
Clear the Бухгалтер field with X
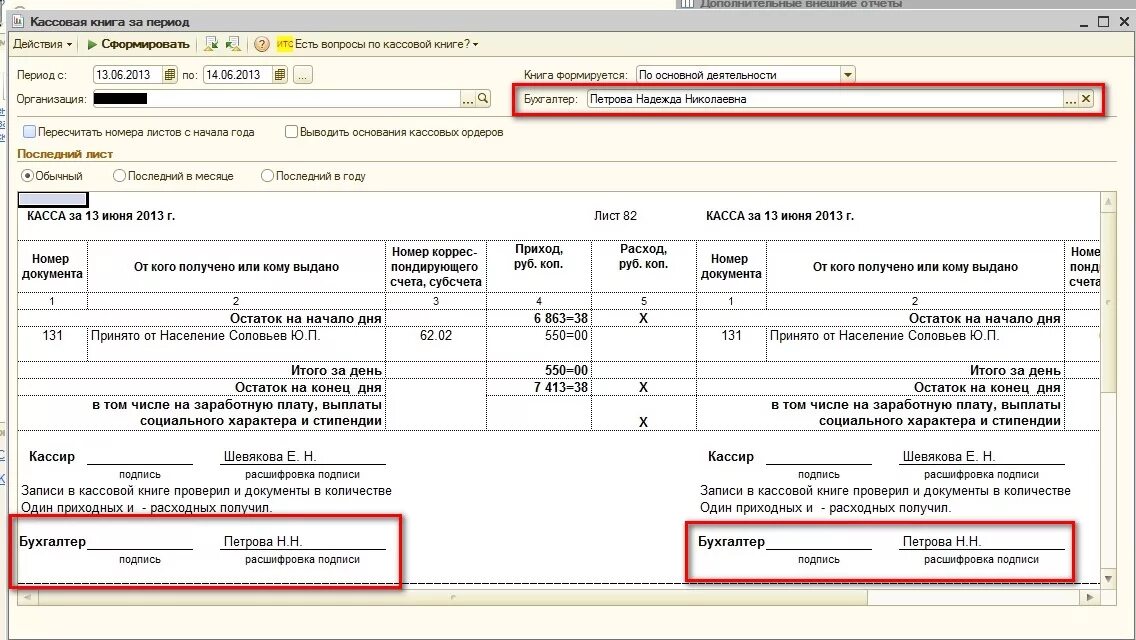click(x=1086, y=99)
